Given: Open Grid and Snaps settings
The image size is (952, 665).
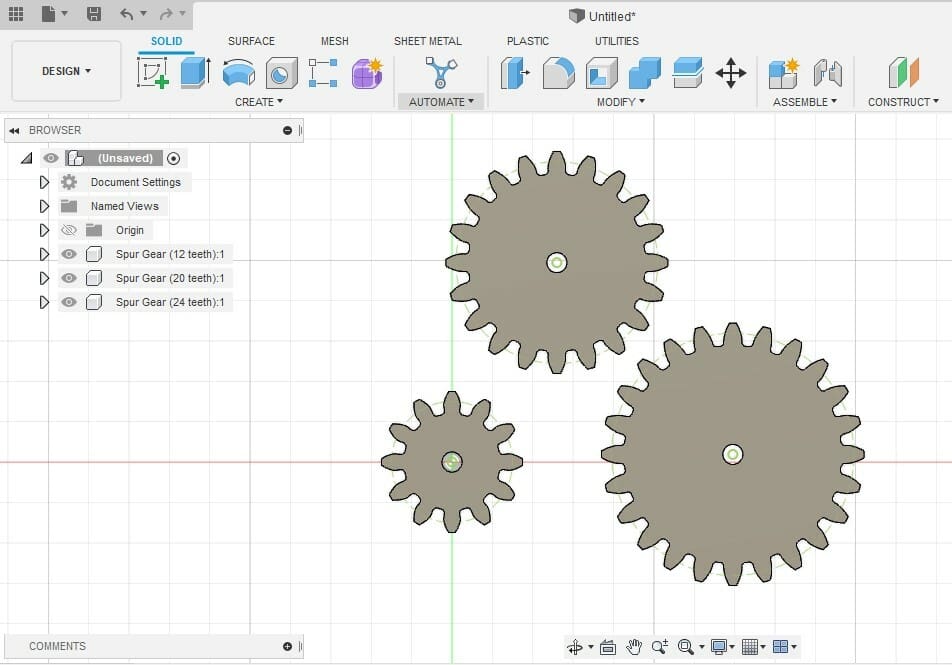Looking at the screenshot, I should tap(750, 647).
